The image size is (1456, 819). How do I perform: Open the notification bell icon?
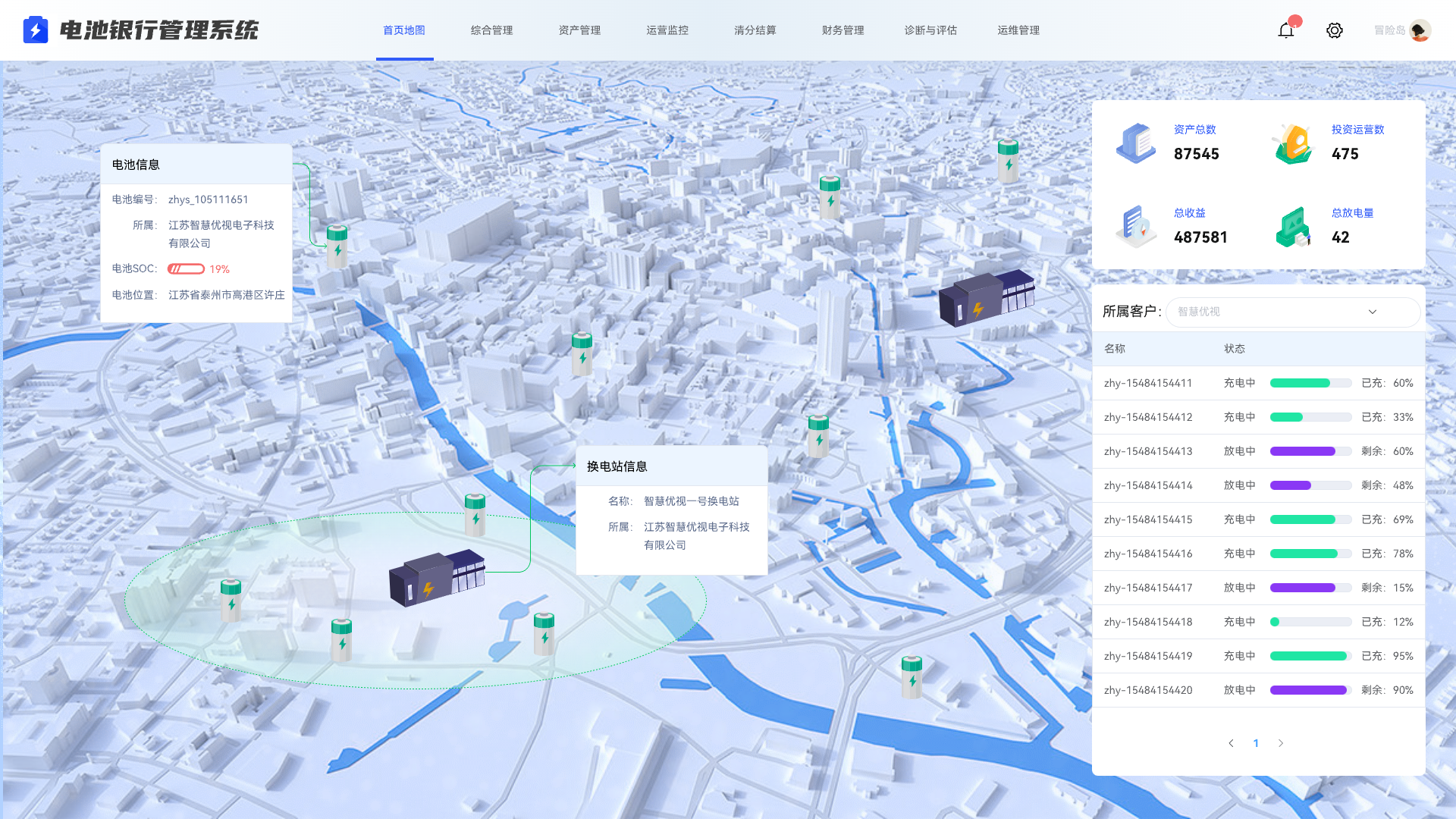pyautogui.click(x=1285, y=30)
